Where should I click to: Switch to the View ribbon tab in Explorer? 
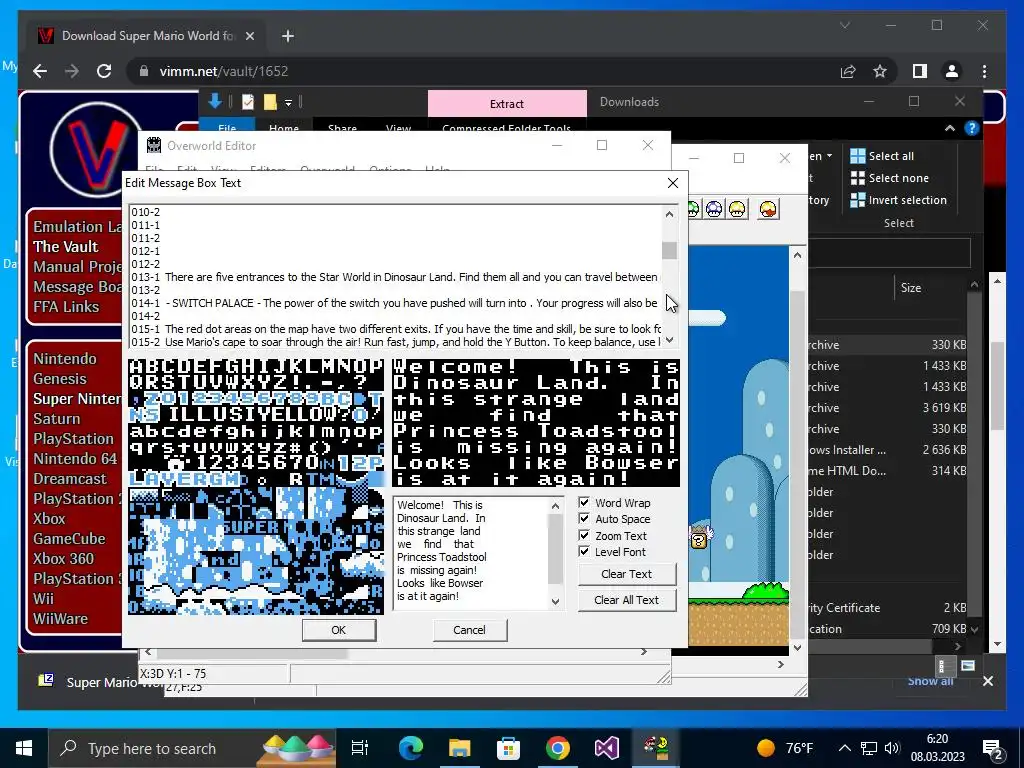398,127
